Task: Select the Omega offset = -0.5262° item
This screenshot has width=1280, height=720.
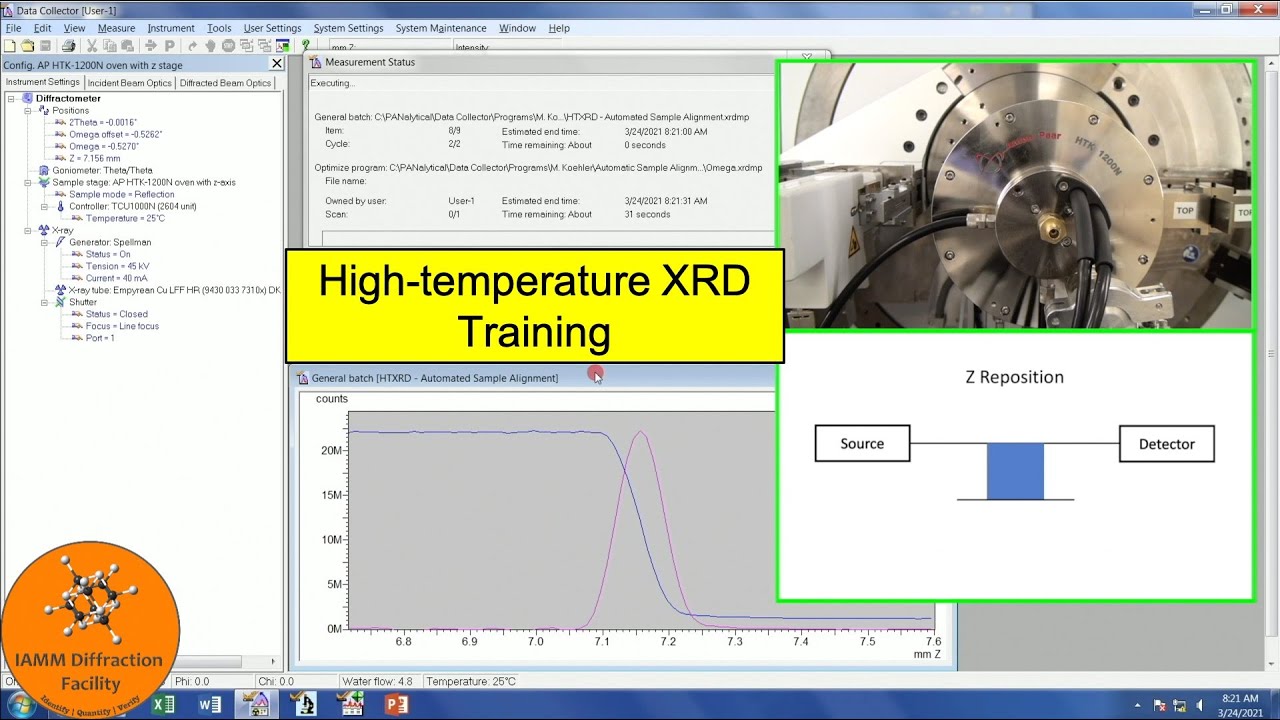Action: [x=115, y=134]
